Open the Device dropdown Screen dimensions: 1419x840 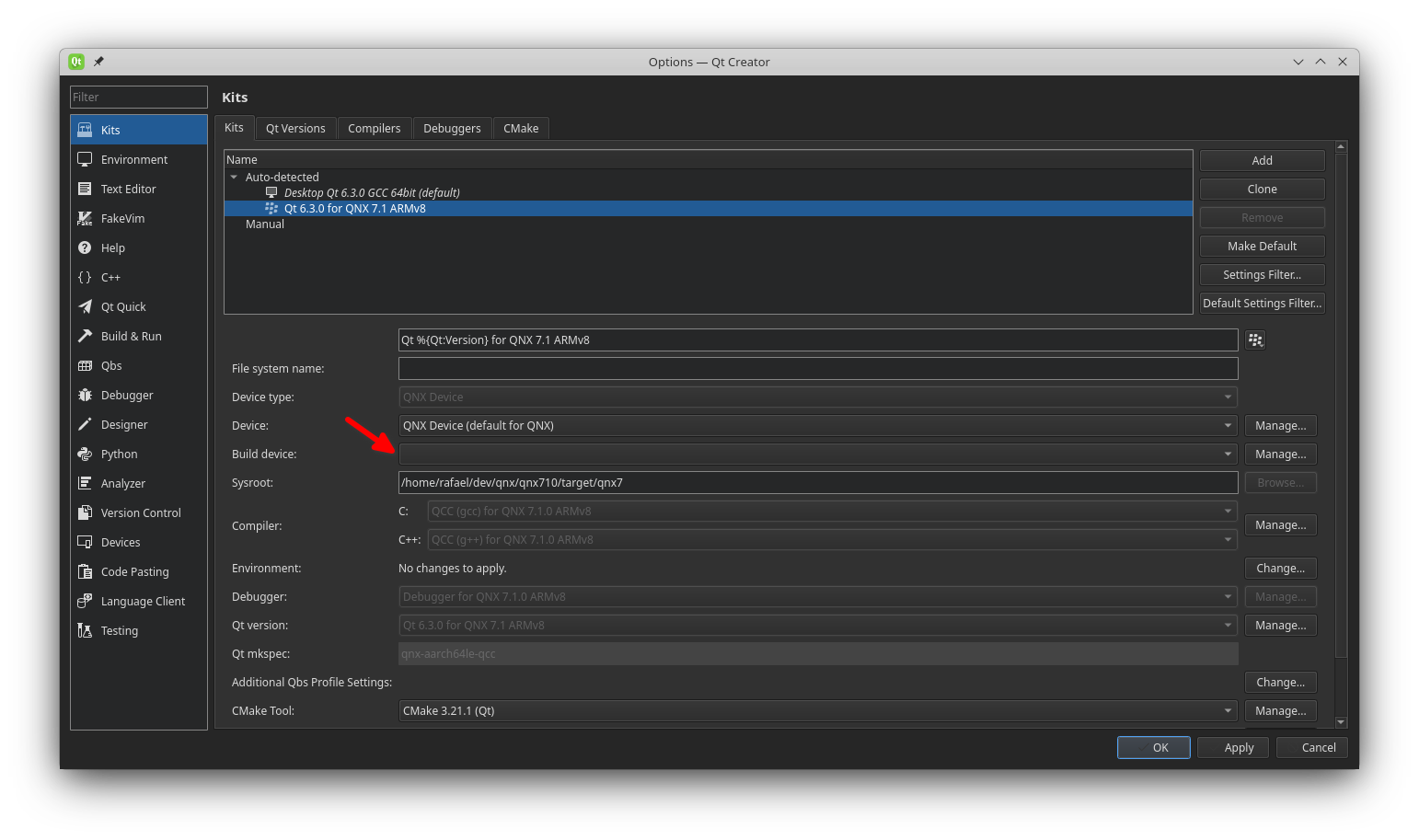(817, 425)
